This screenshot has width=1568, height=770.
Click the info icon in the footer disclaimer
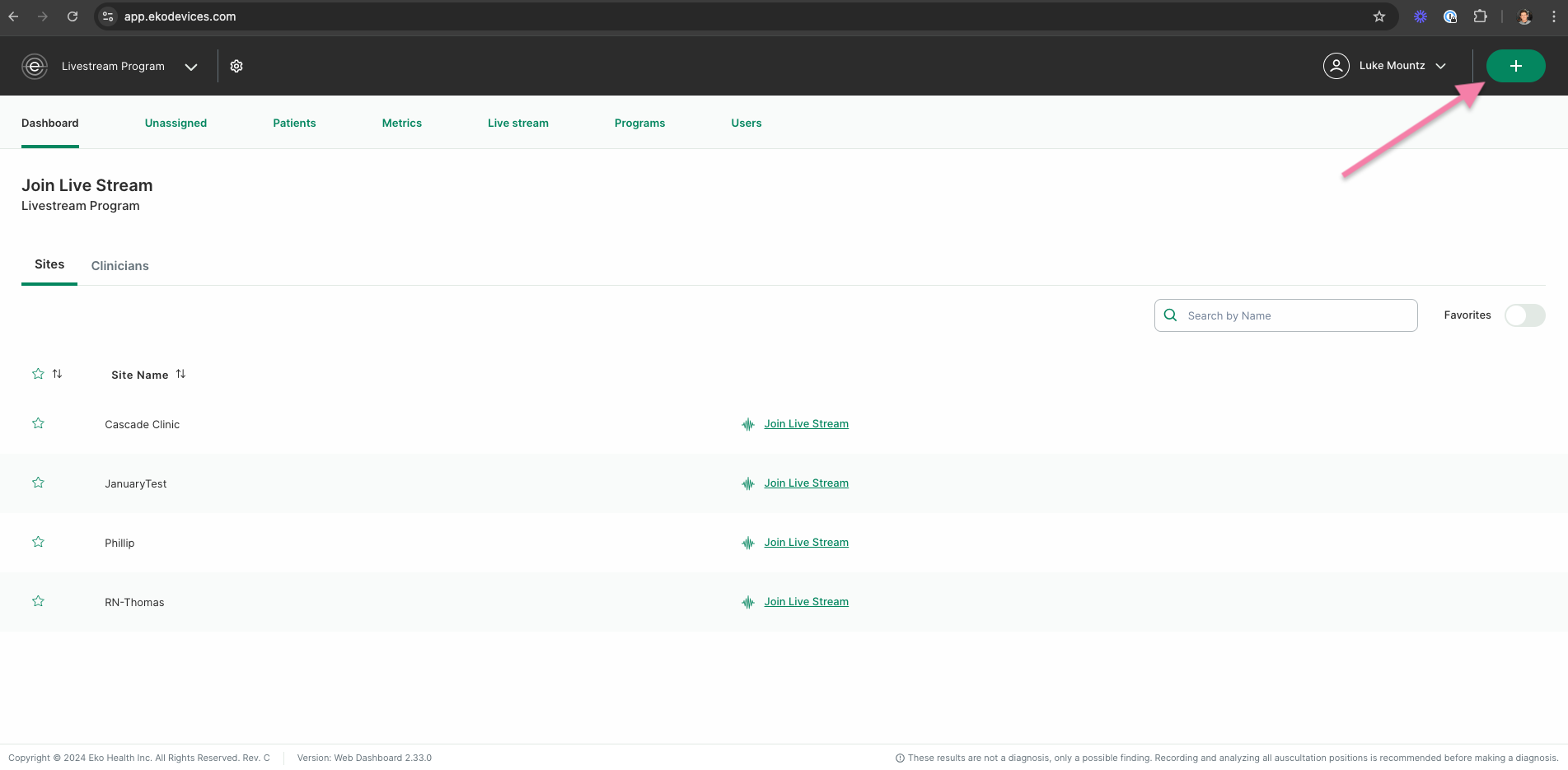(899, 757)
